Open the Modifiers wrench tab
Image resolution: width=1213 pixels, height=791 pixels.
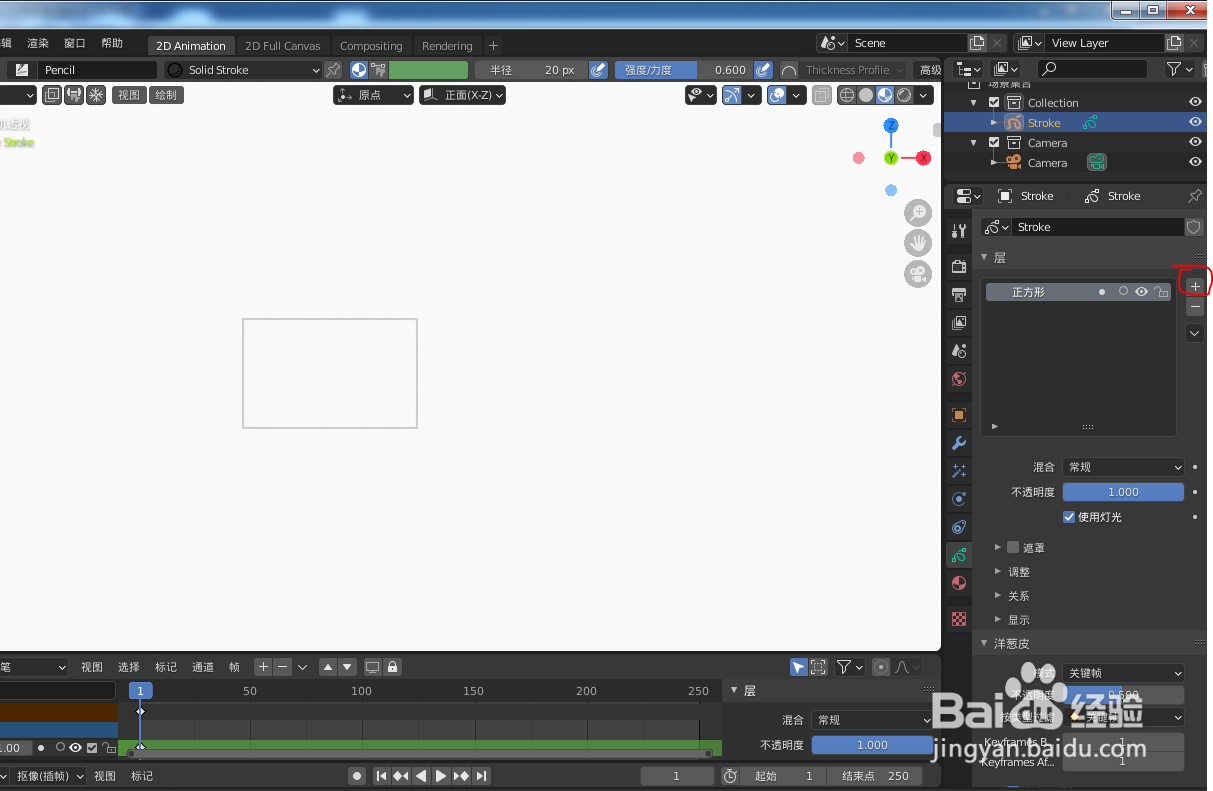[x=959, y=443]
